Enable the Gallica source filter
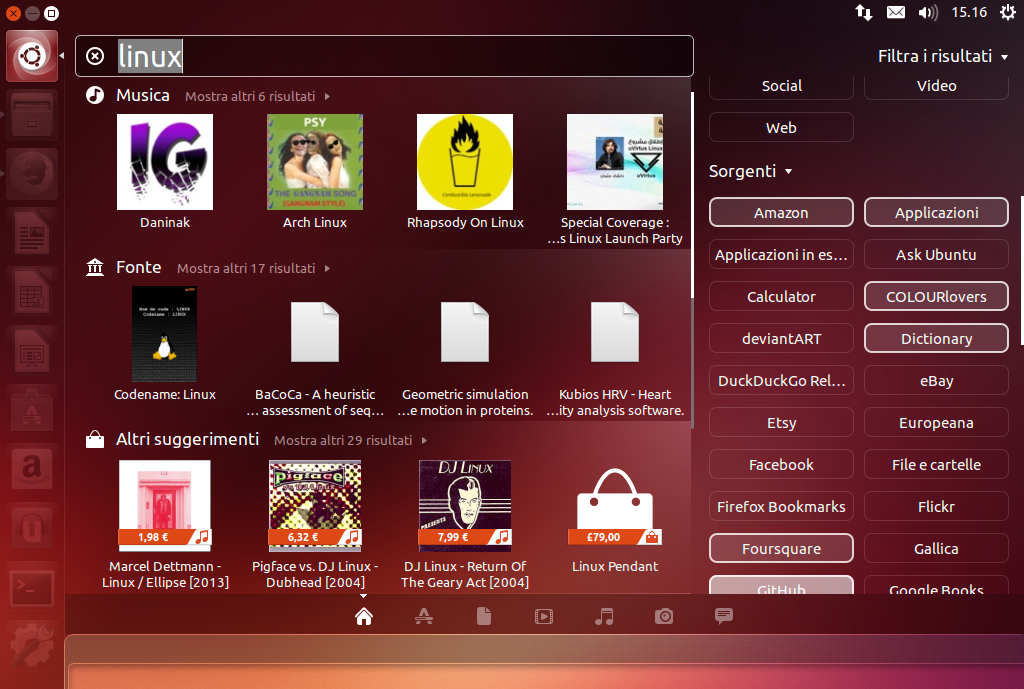 pos(936,549)
